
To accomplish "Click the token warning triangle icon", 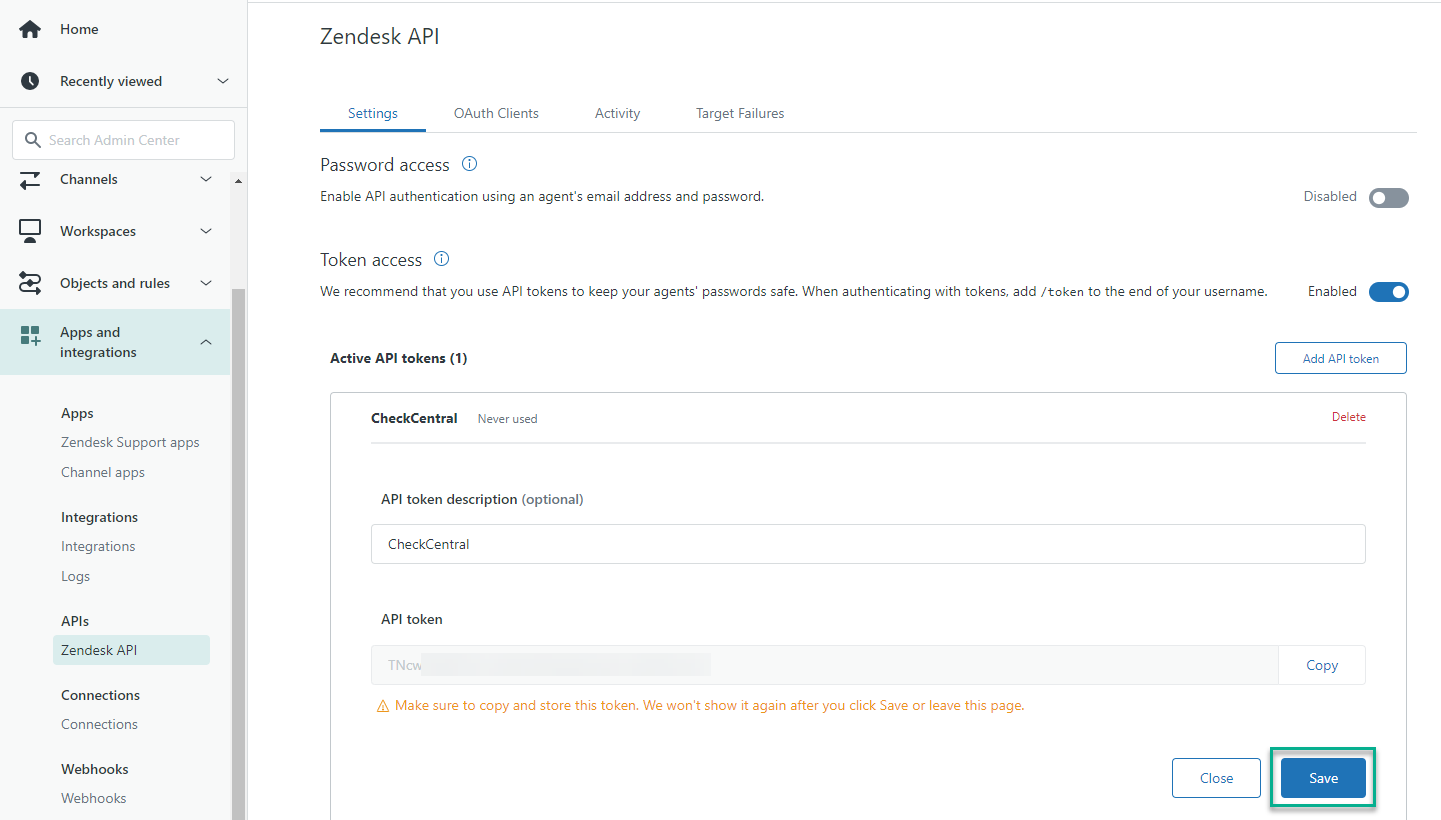I will pyautogui.click(x=383, y=706).
